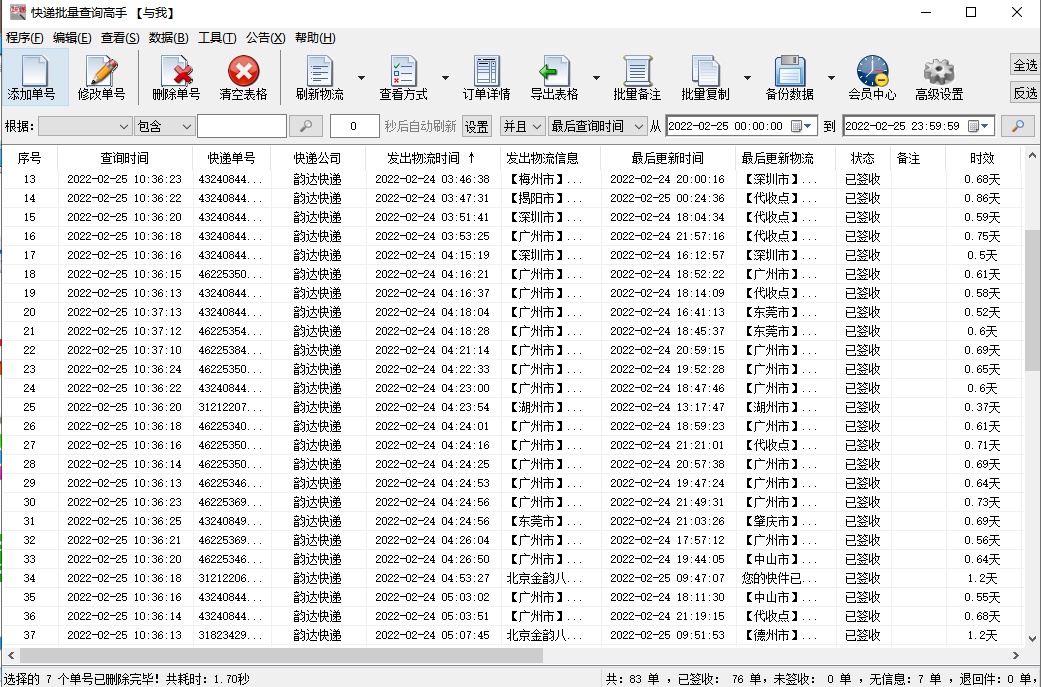Expand the arrow beside 查看方式

pos(445,78)
